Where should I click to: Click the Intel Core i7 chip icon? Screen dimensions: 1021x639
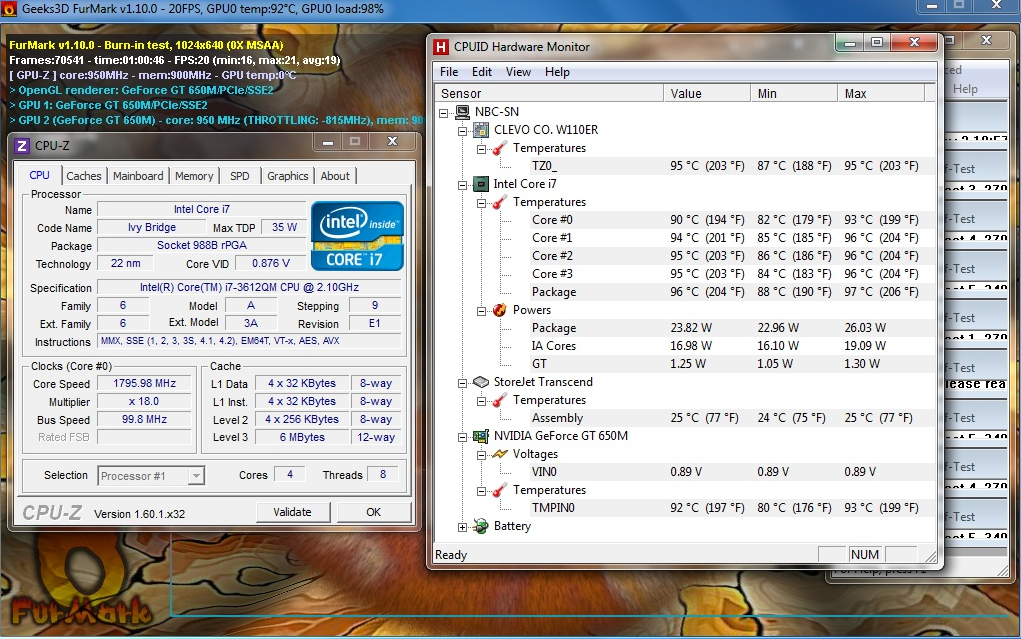point(481,184)
